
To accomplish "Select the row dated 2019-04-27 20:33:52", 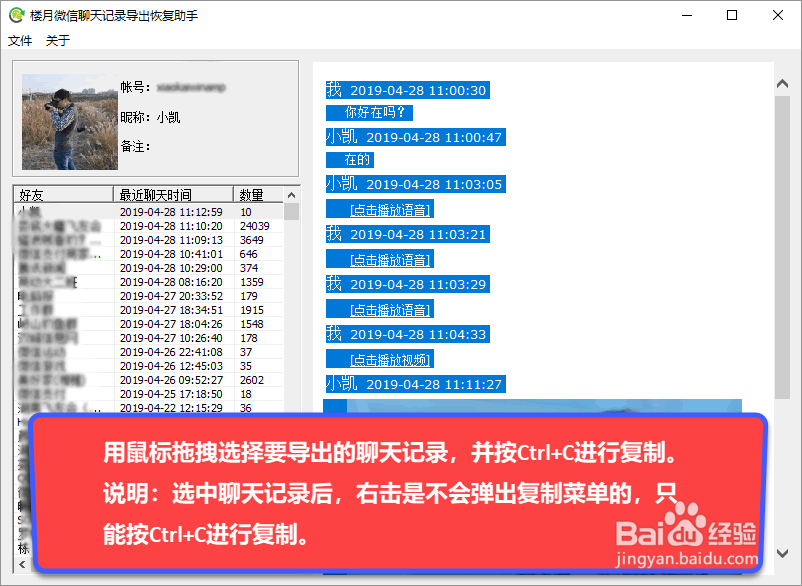I will [x=148, y=296].
